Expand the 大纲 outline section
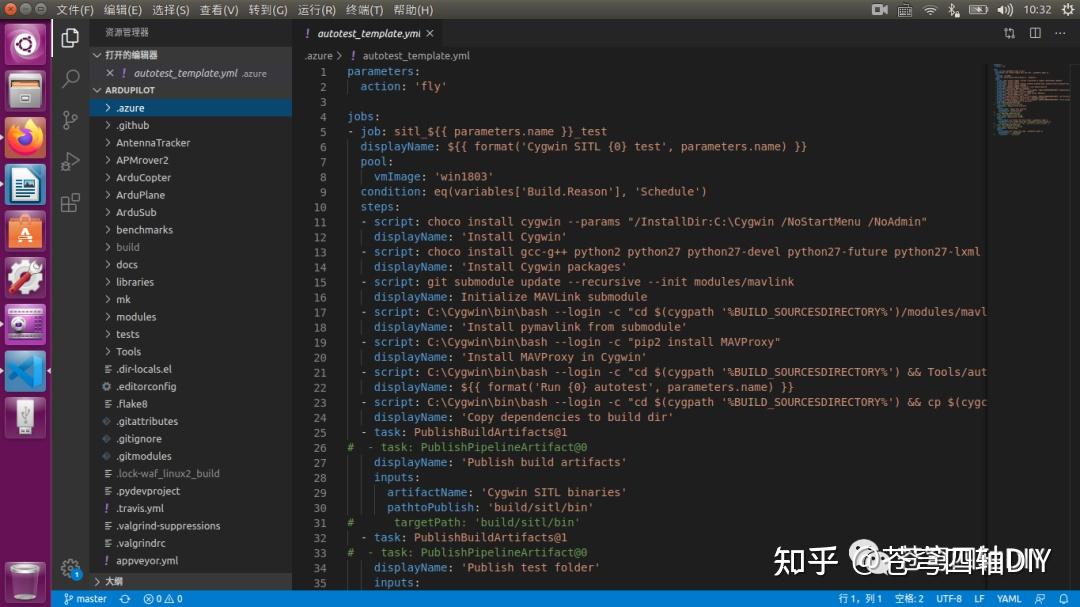Viewport: 1080px width, 607px height. (x=191, y=582)
